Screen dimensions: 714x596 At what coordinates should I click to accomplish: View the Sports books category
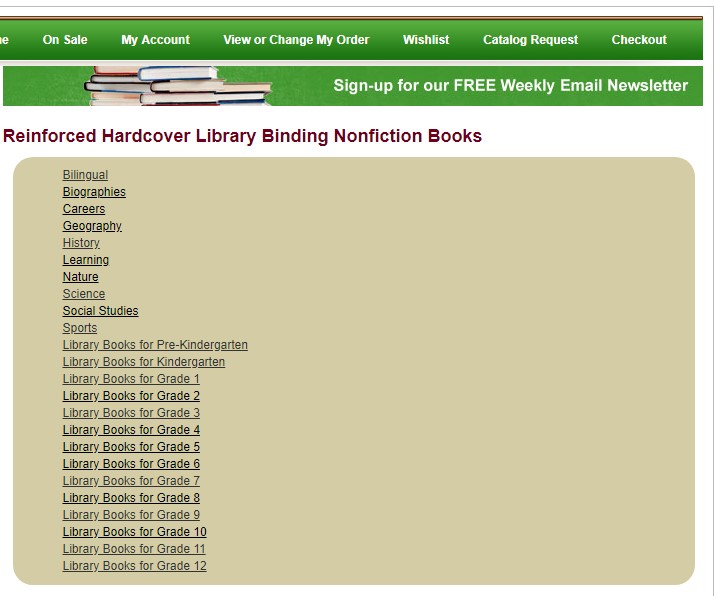[80, 328]
